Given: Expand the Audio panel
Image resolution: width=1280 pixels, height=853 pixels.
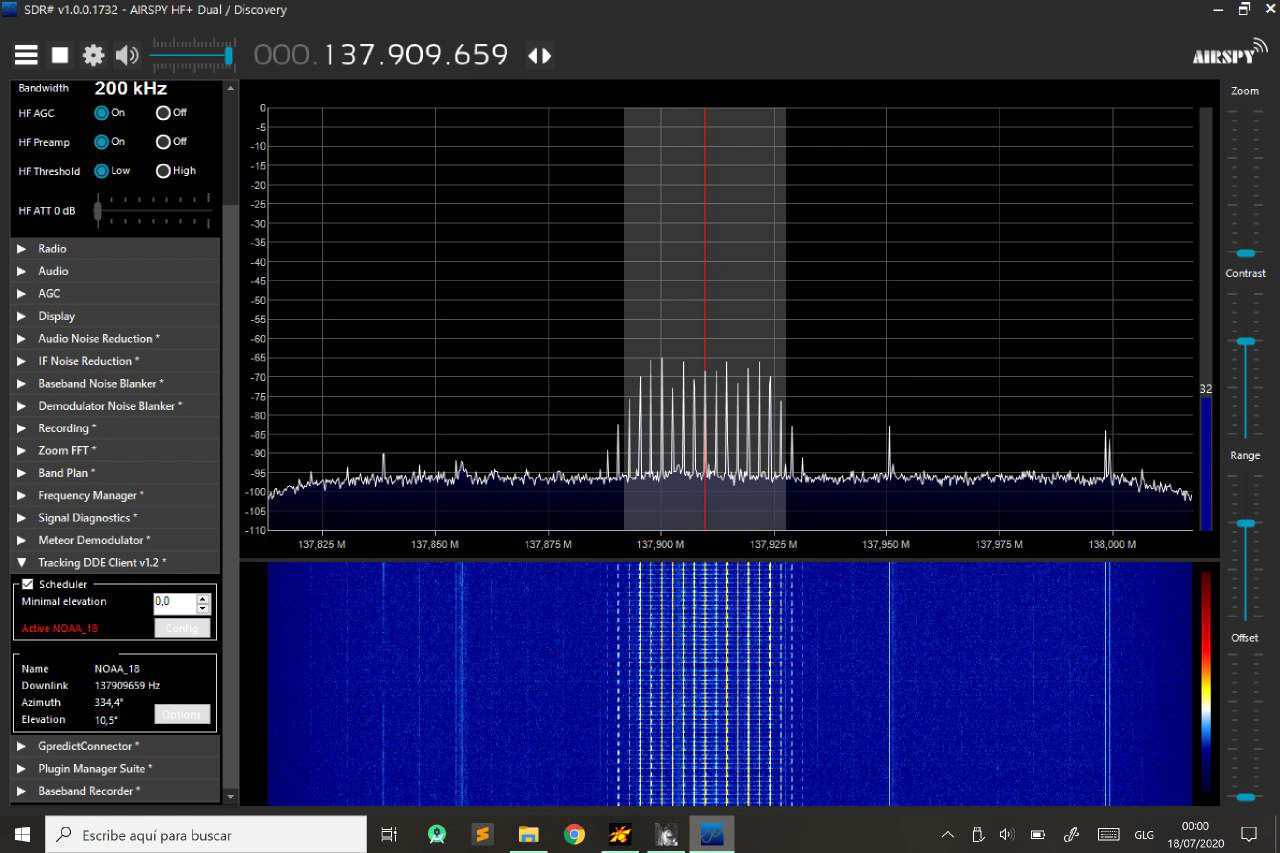Looking at the screenshot, I should point(115,271).
